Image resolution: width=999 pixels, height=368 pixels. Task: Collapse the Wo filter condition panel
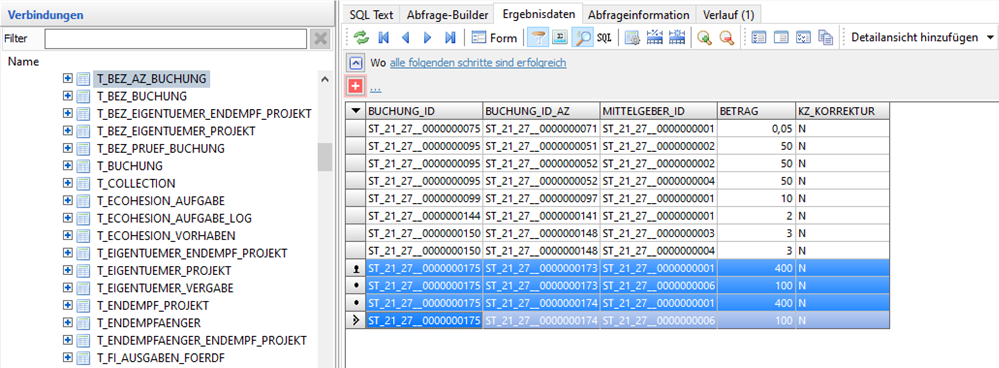(x=356, y=63)
